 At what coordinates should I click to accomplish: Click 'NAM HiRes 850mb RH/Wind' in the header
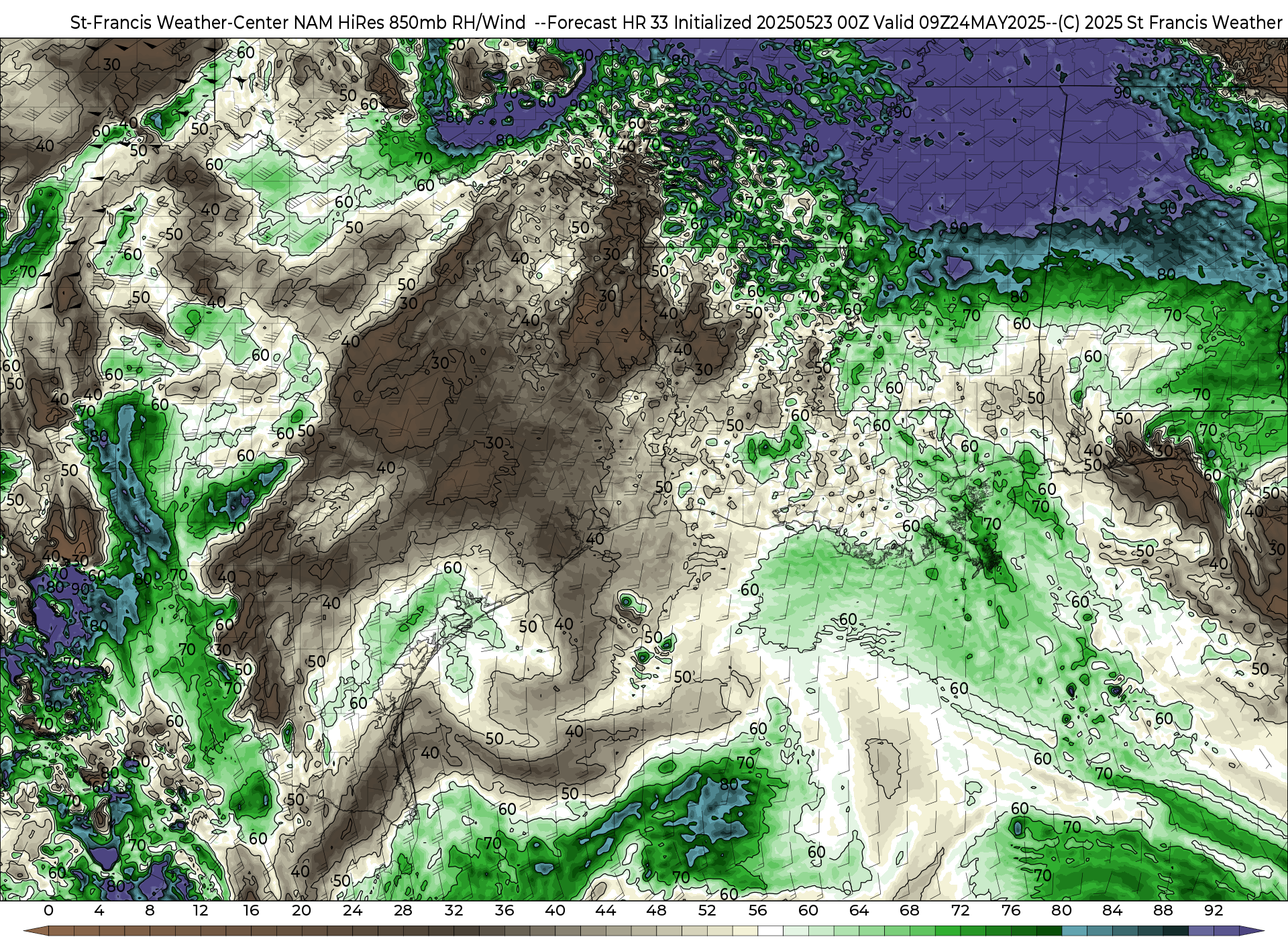pos(410,22)
